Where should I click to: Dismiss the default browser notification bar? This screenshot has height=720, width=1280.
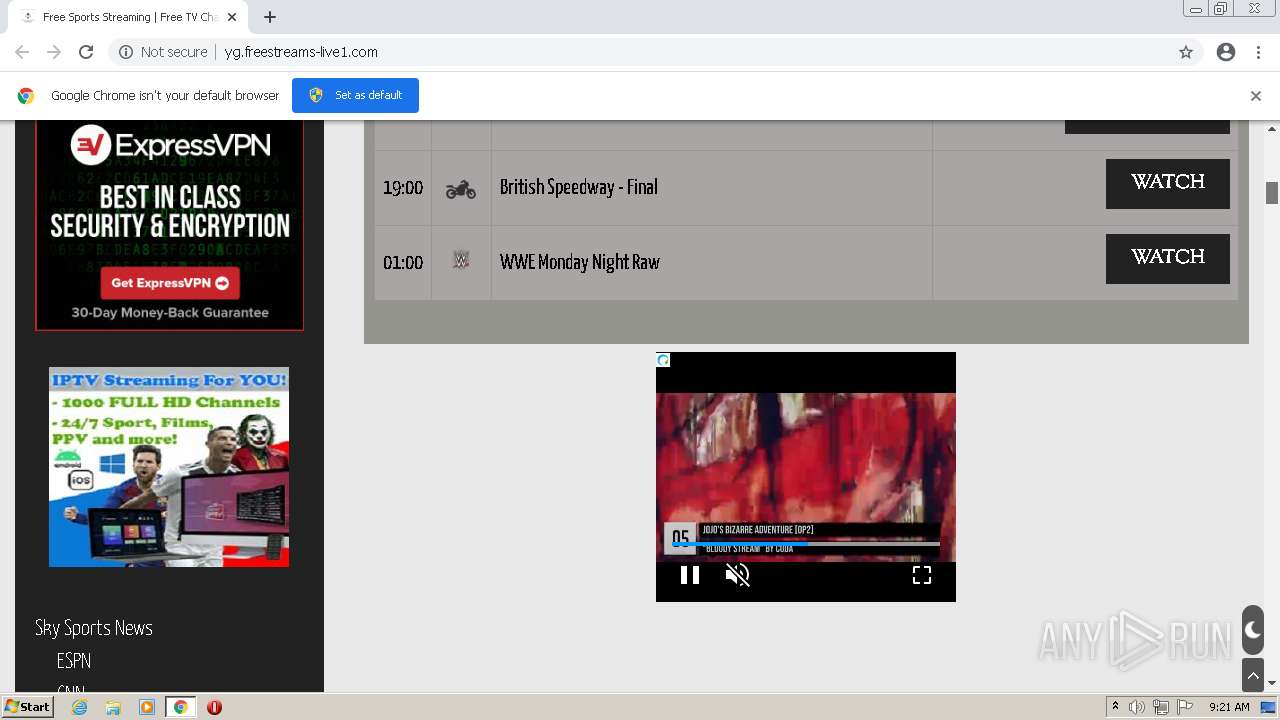coord(1256,96)
